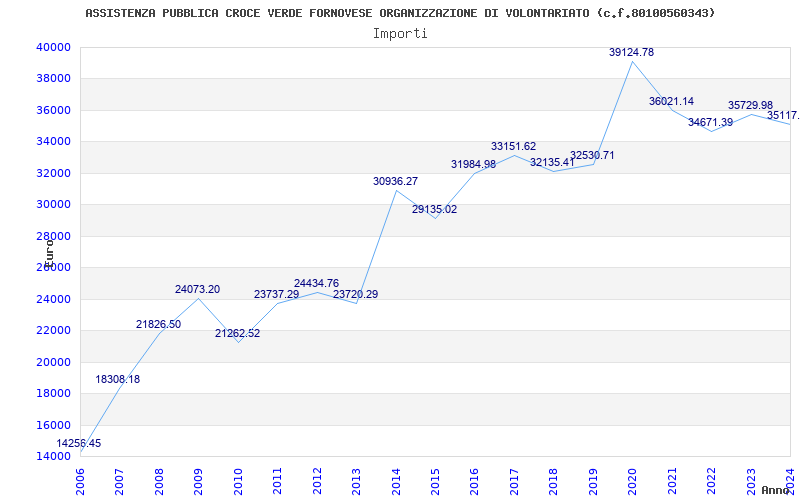800x500 pixels.
Task: Select the x-axis year label 2011
Action: [278, 482]
